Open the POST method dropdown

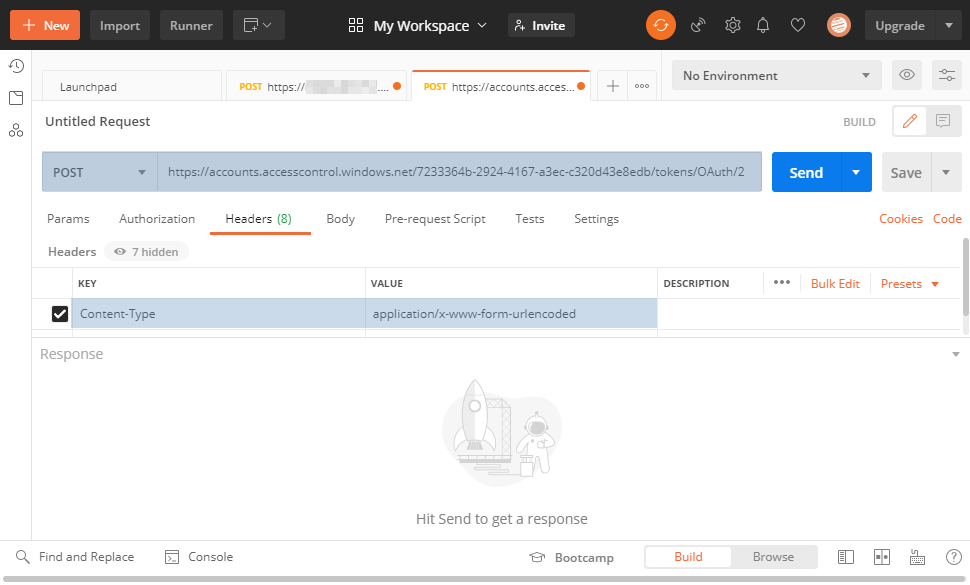[100, 172]
